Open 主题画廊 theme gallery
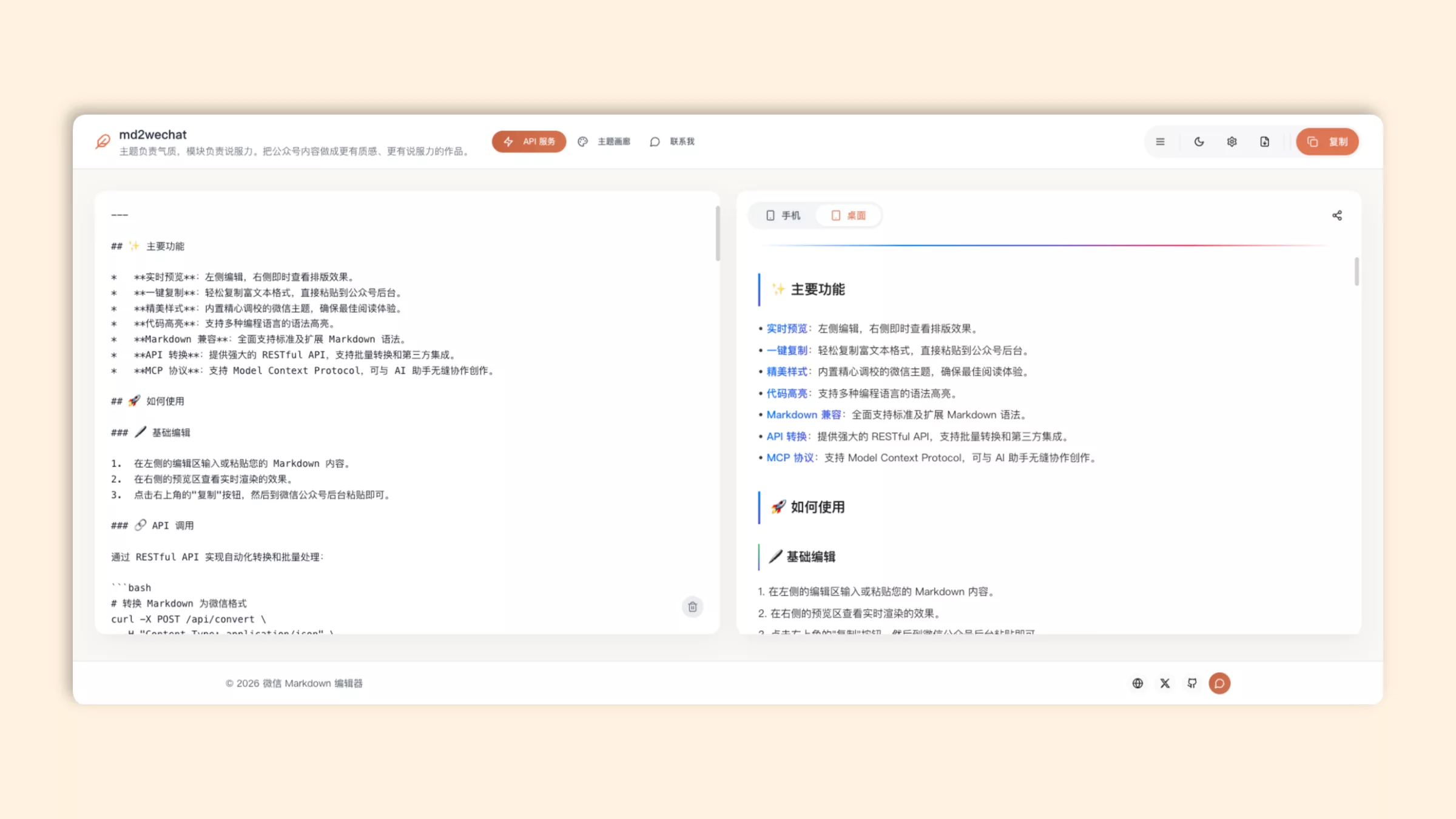 (604, 141)
